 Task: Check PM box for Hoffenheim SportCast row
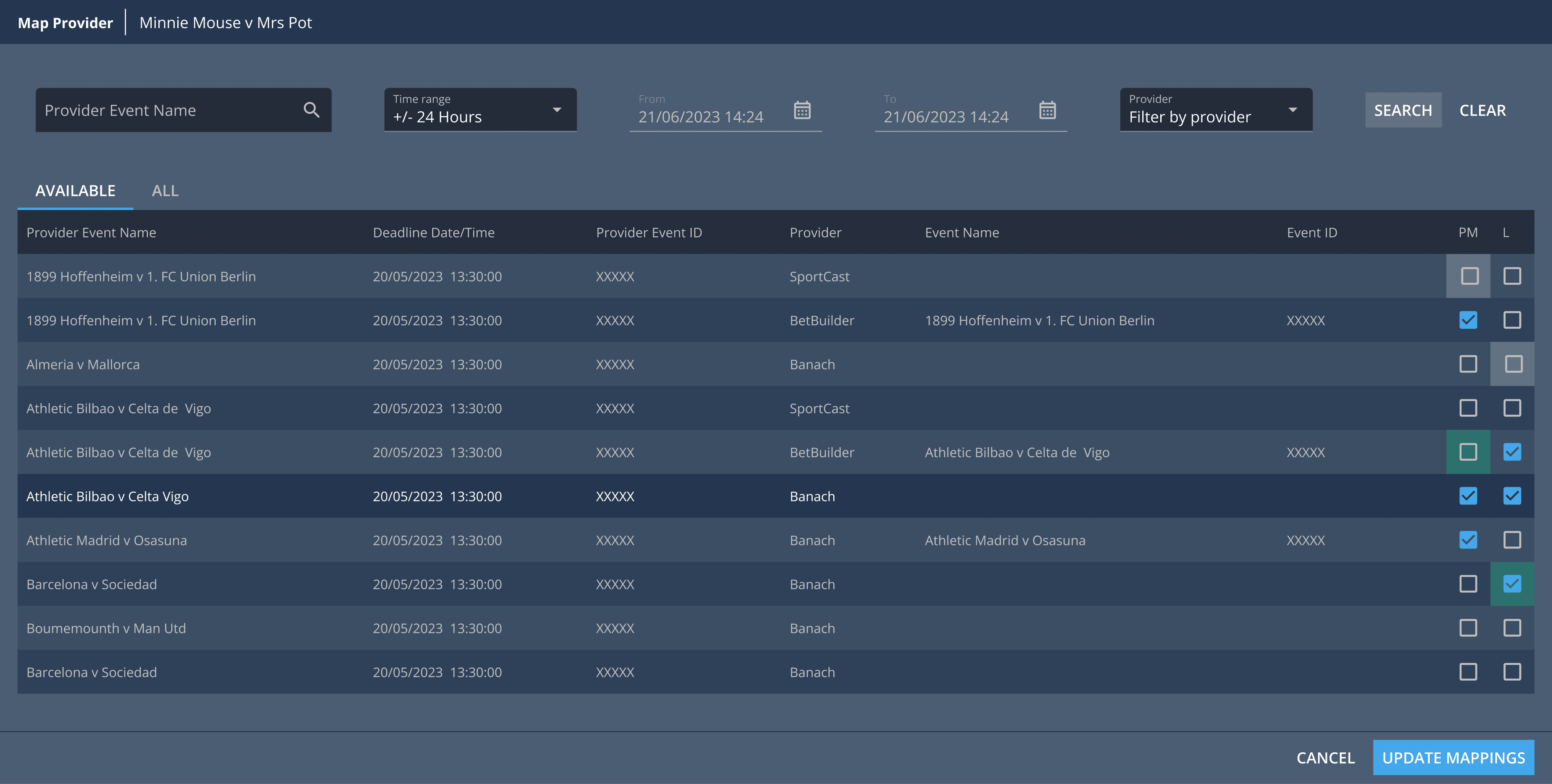pyautogui.click(x=1469, y=276)
